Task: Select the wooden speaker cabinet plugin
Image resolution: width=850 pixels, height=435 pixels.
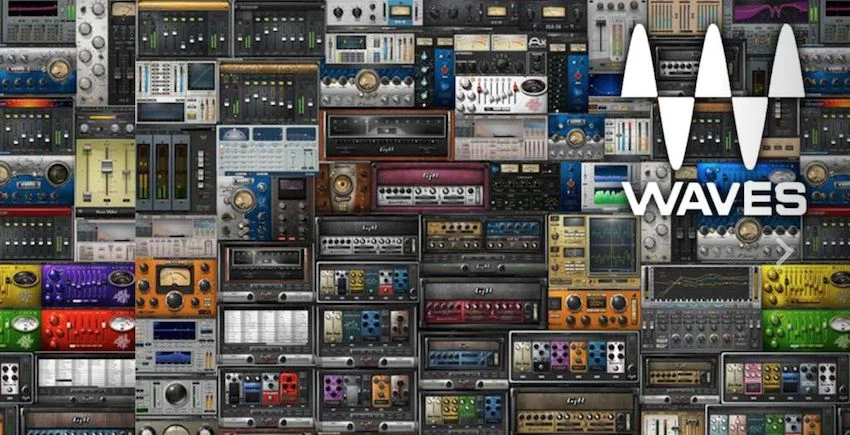Action: 343,187
